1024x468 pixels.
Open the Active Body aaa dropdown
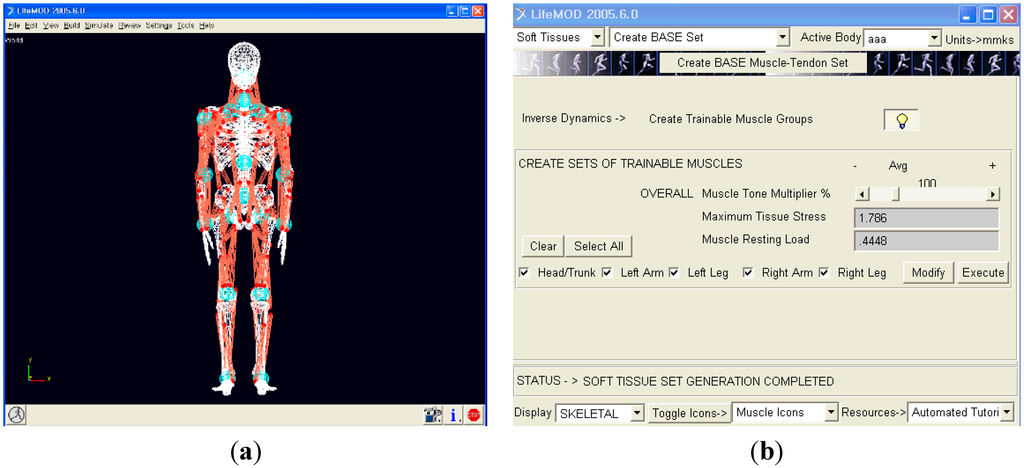click(x=934, y=38)
